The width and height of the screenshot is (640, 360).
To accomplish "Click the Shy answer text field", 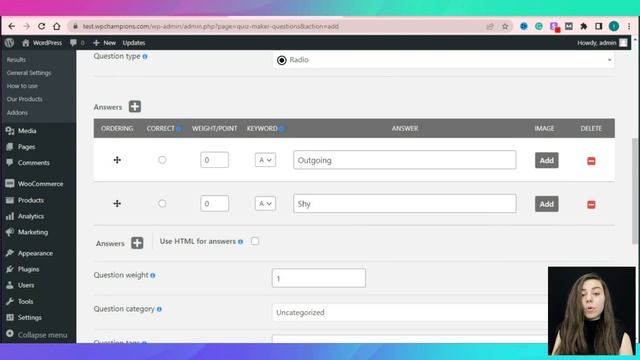I will 404,203.
